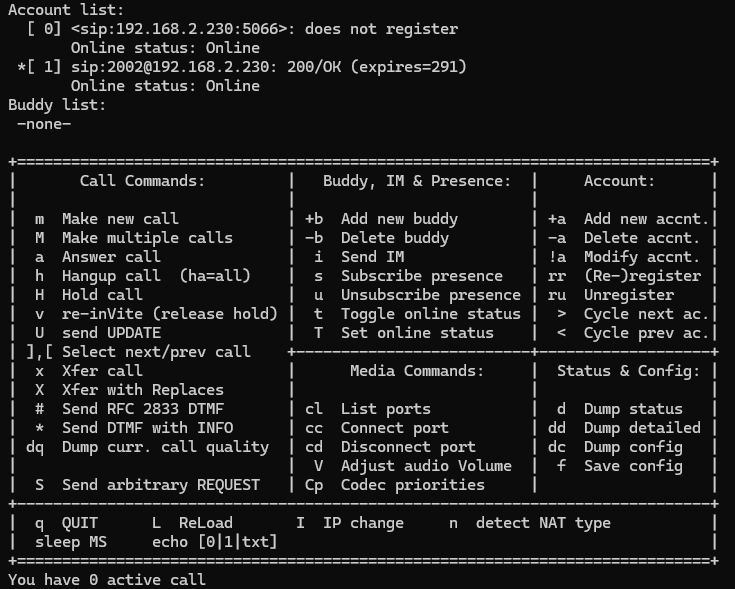Click the 'Dump status' config command

633,409
